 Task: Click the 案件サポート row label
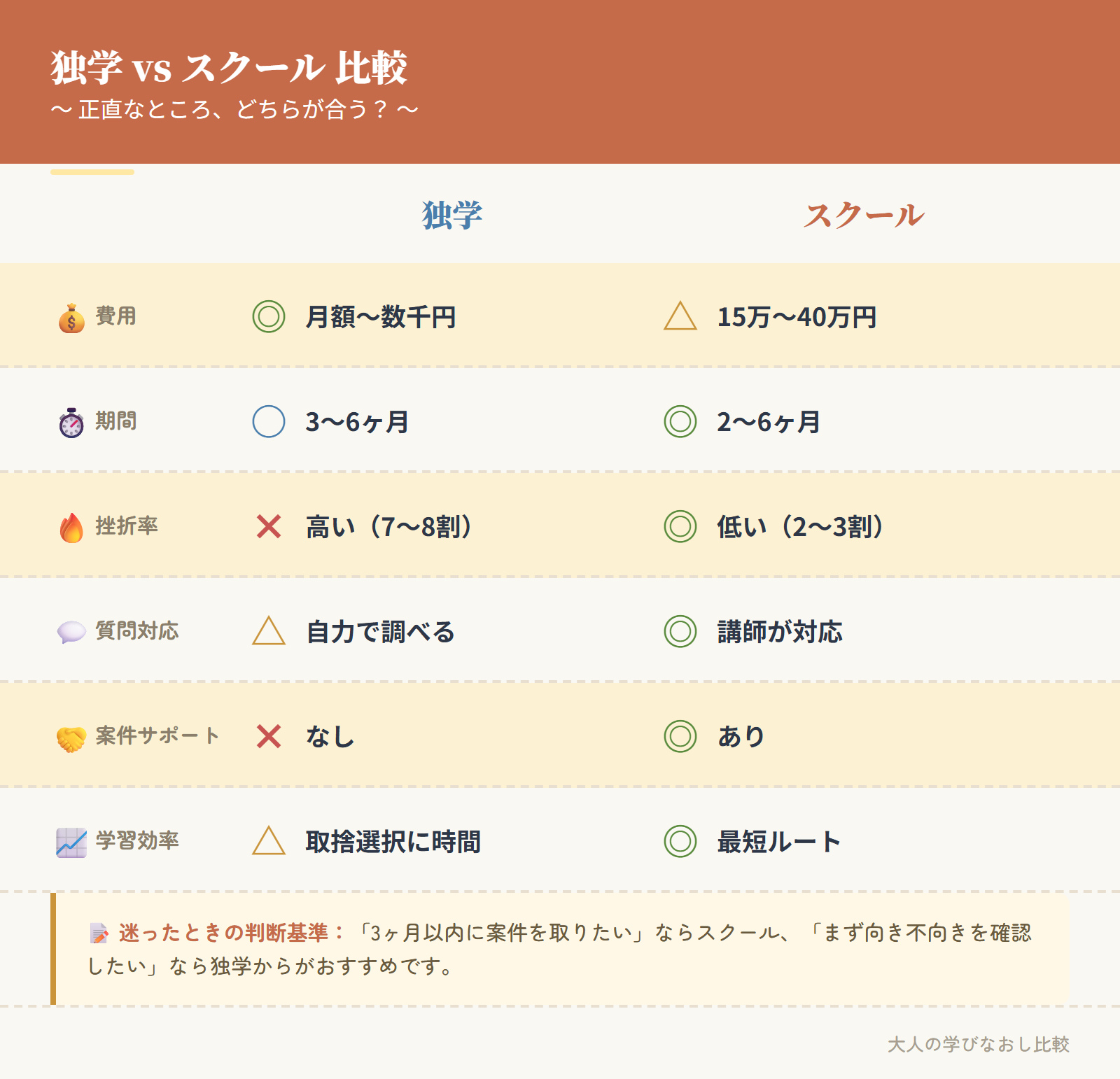pyautogui.click(x=157, y=736)
